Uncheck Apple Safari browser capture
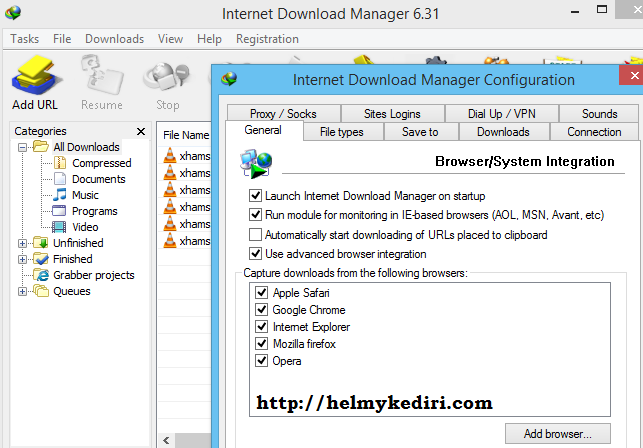 point(261,293)
